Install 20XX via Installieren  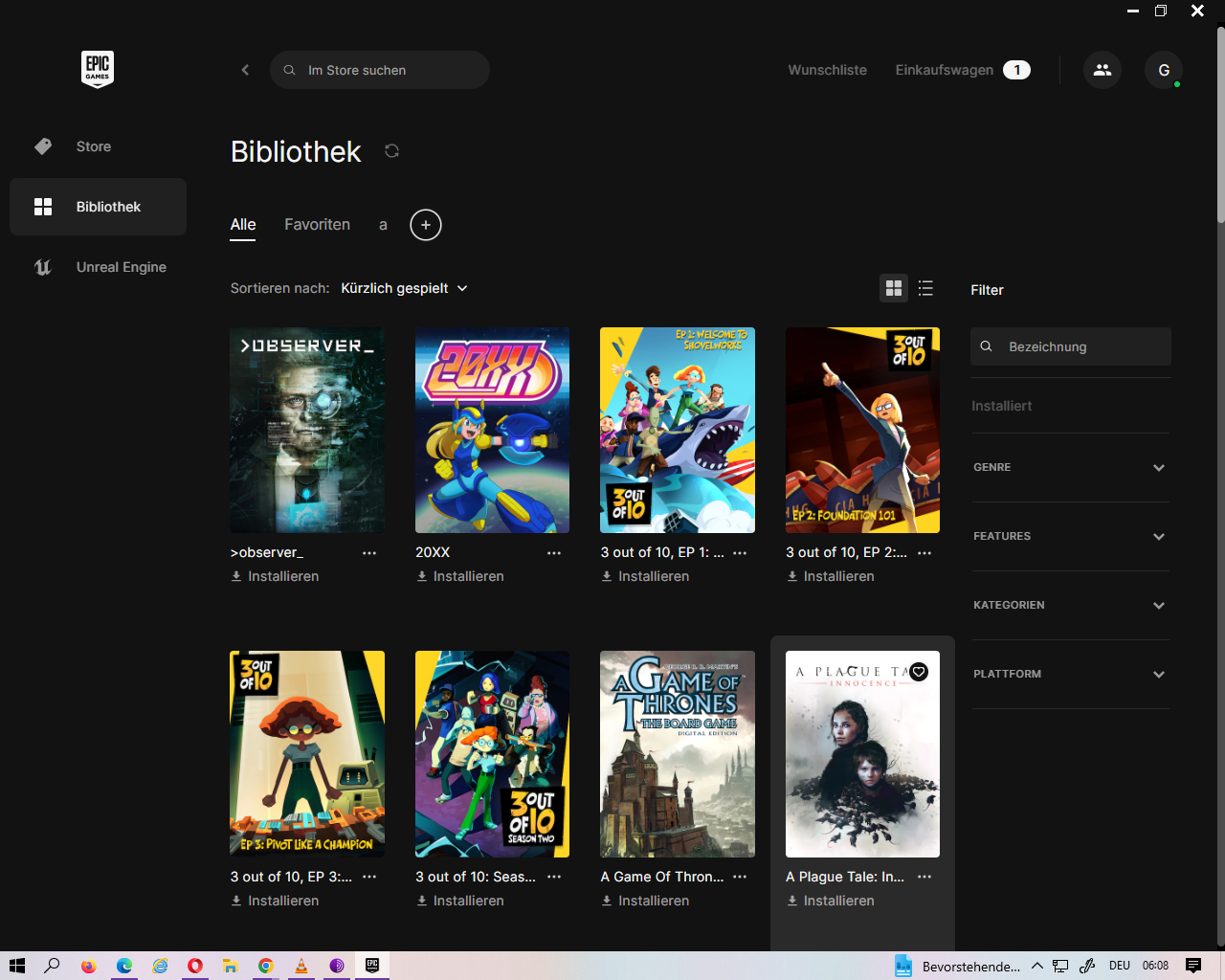[x=460, y=576]
